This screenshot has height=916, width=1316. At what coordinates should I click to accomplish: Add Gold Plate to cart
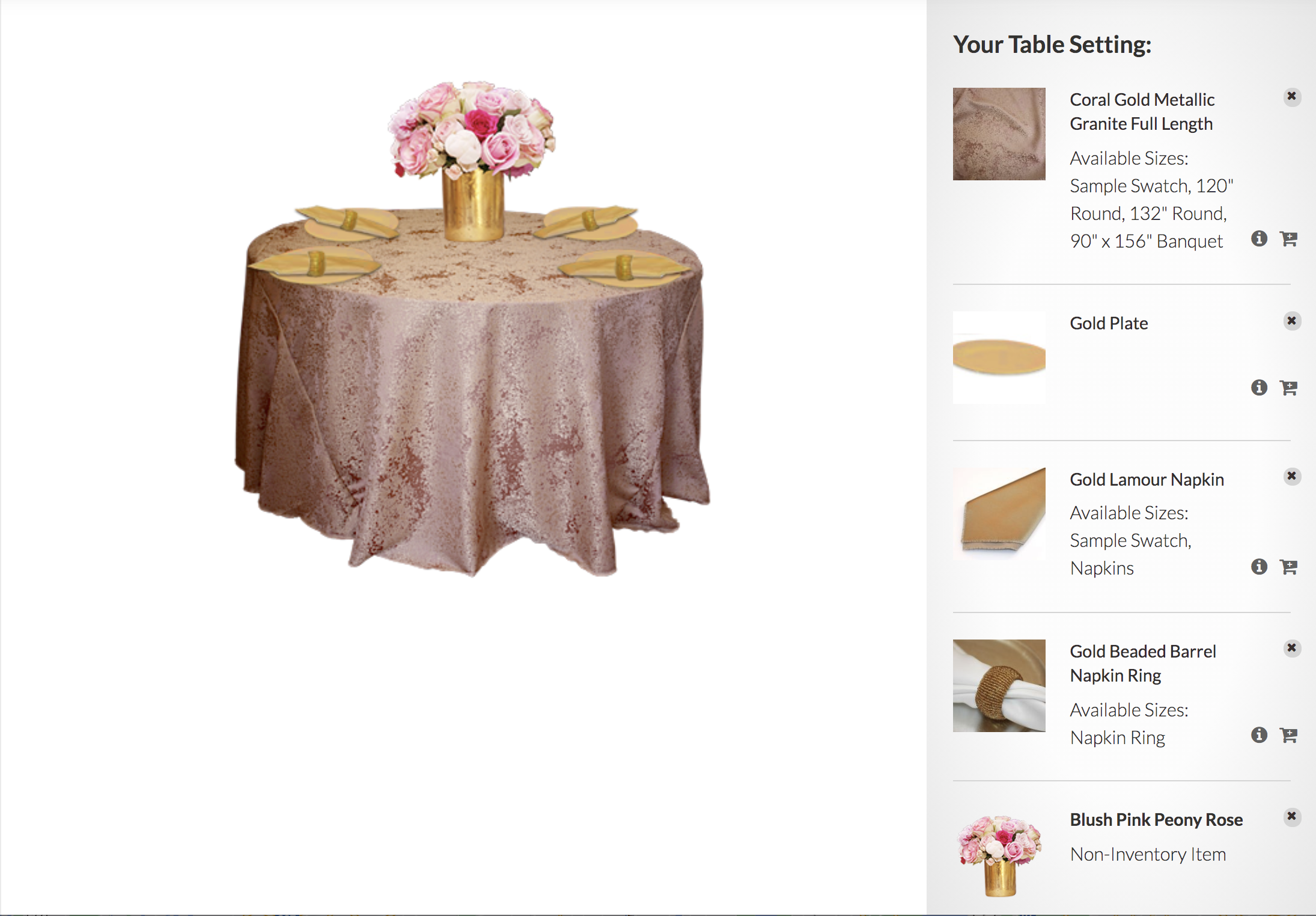tap(1288, 388)
